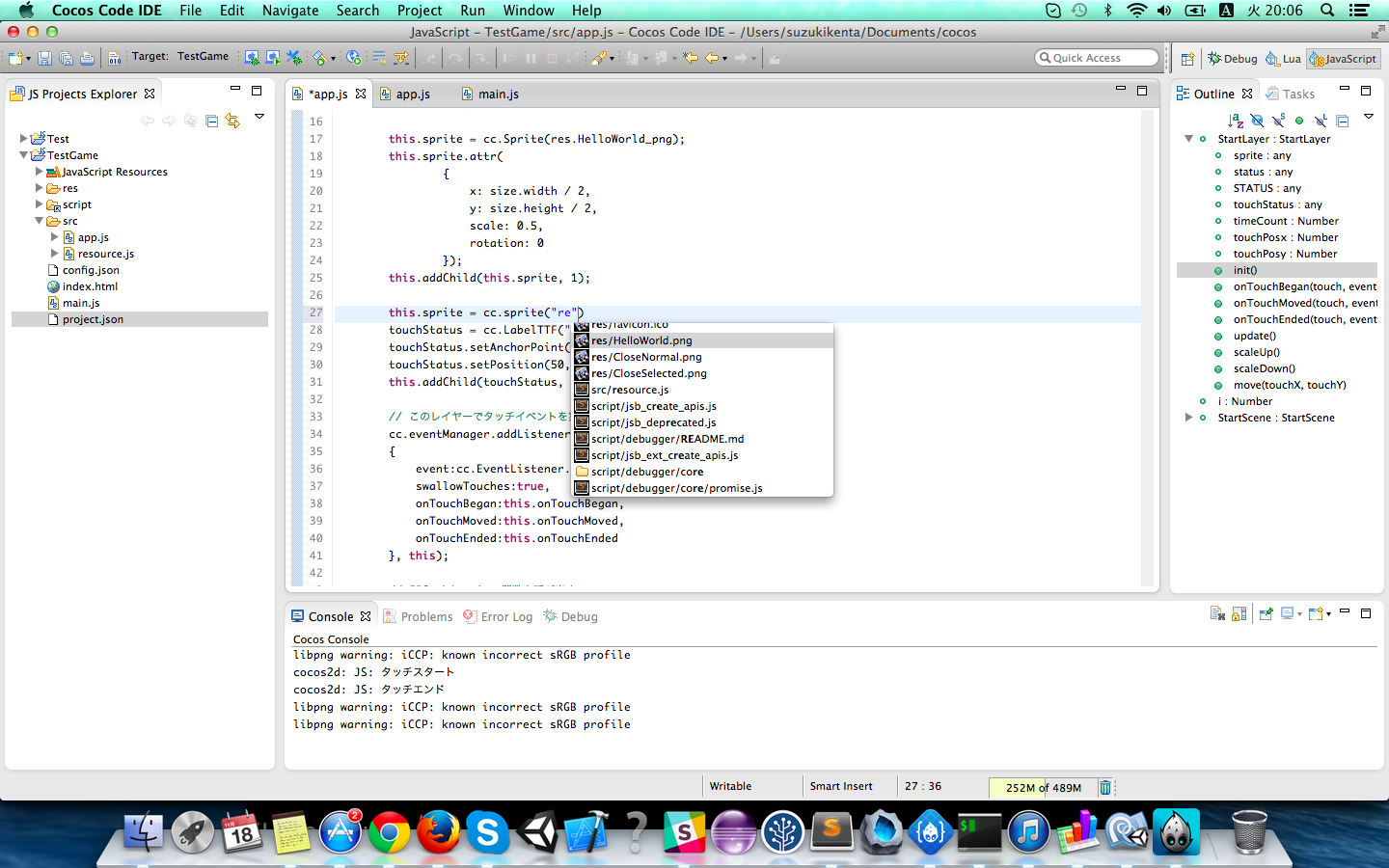This screenshot has width=1389, height=868.
Task: Click the Firefox icon in the Dock
Action: (438, 831)
